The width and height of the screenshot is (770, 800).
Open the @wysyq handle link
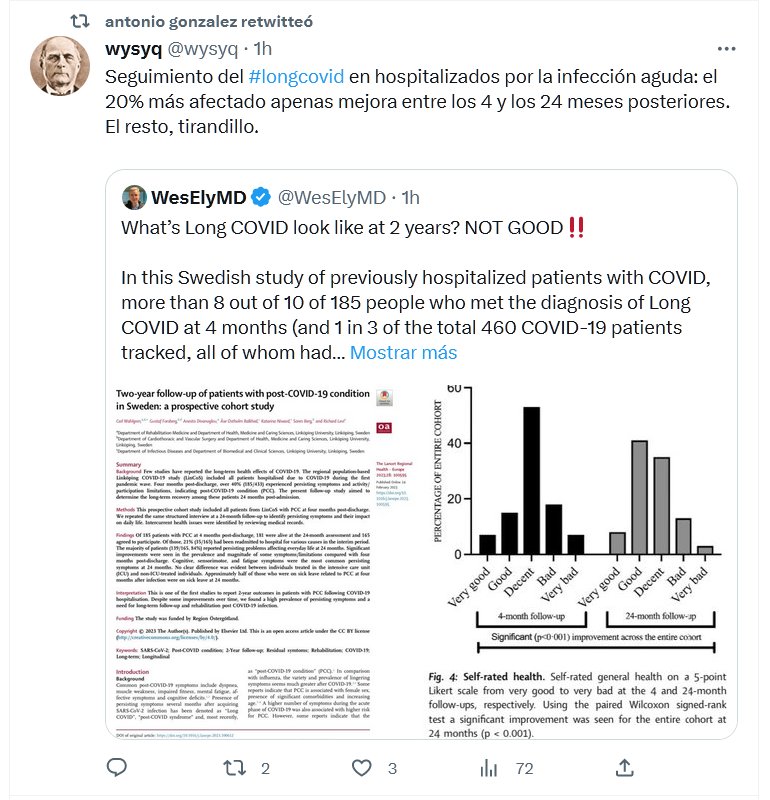(x=204, y=49)
